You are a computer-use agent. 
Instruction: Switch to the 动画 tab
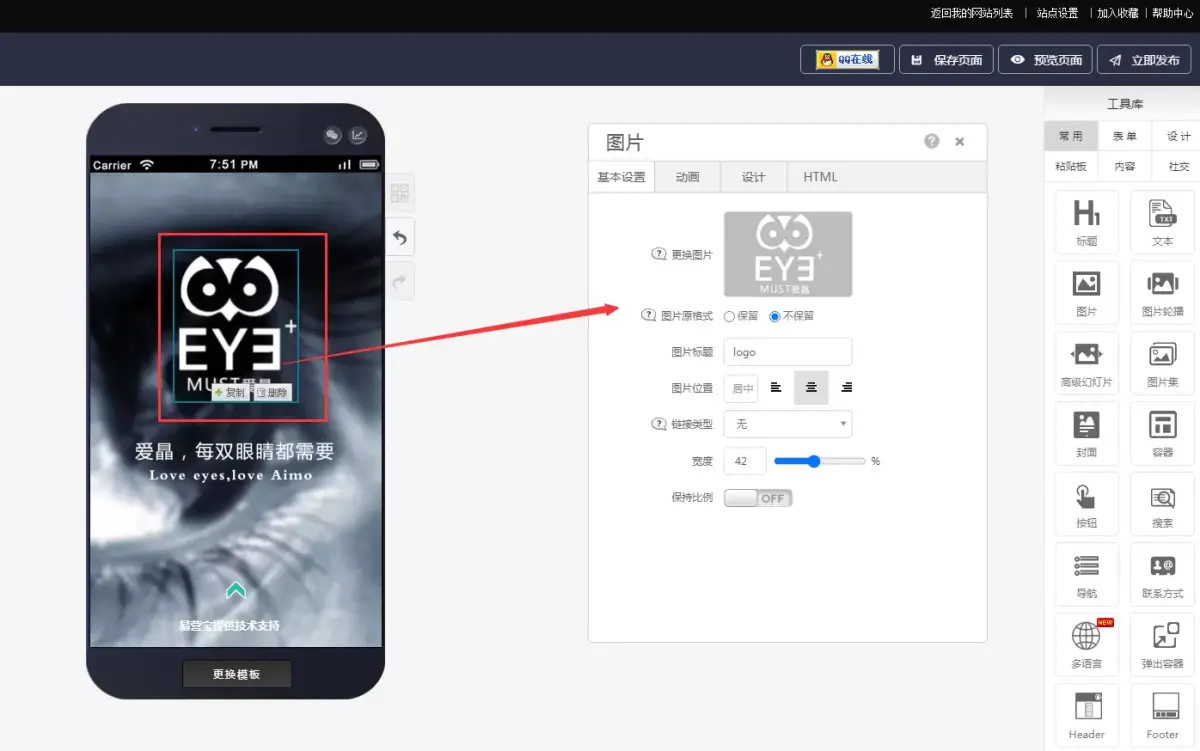687,177
